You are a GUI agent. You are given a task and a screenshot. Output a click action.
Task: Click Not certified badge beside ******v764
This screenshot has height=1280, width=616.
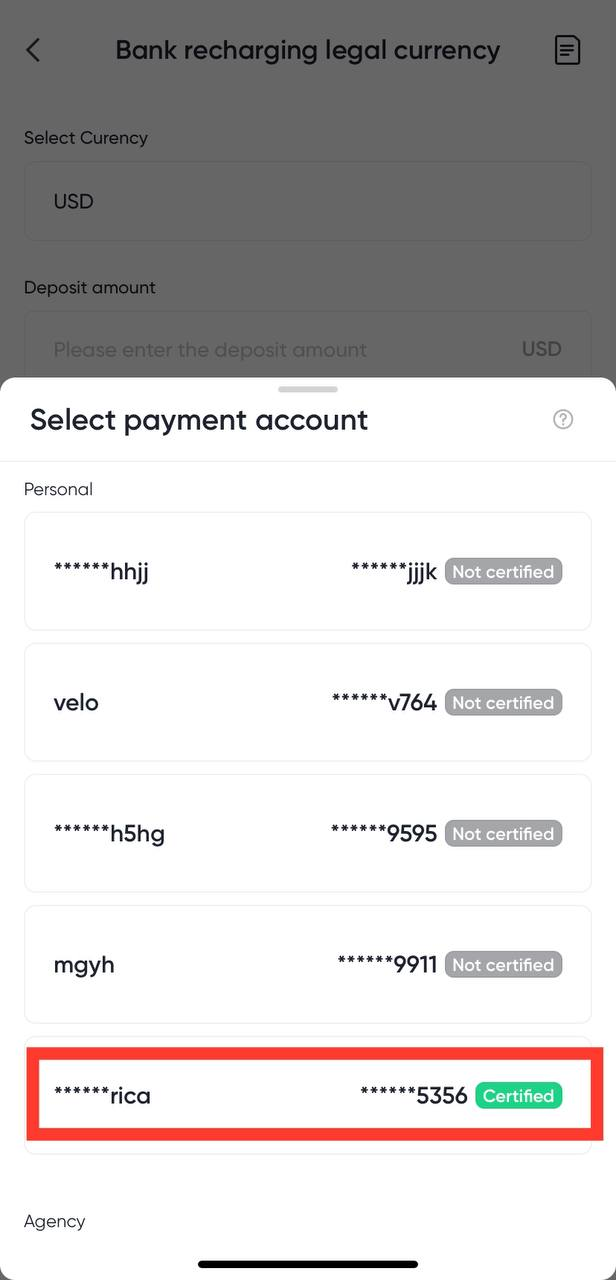(x=503, y=703)
